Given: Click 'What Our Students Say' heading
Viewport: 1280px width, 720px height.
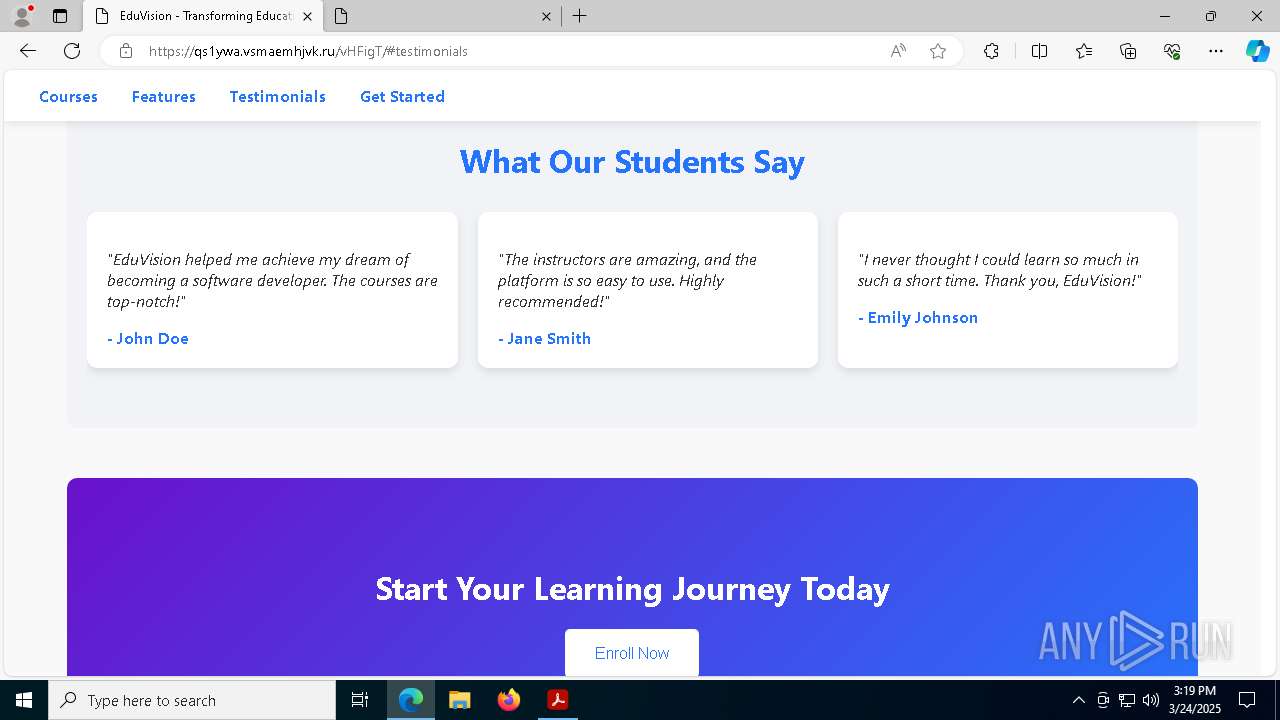Looking at the screenshot, I should (x=632, y=162).
